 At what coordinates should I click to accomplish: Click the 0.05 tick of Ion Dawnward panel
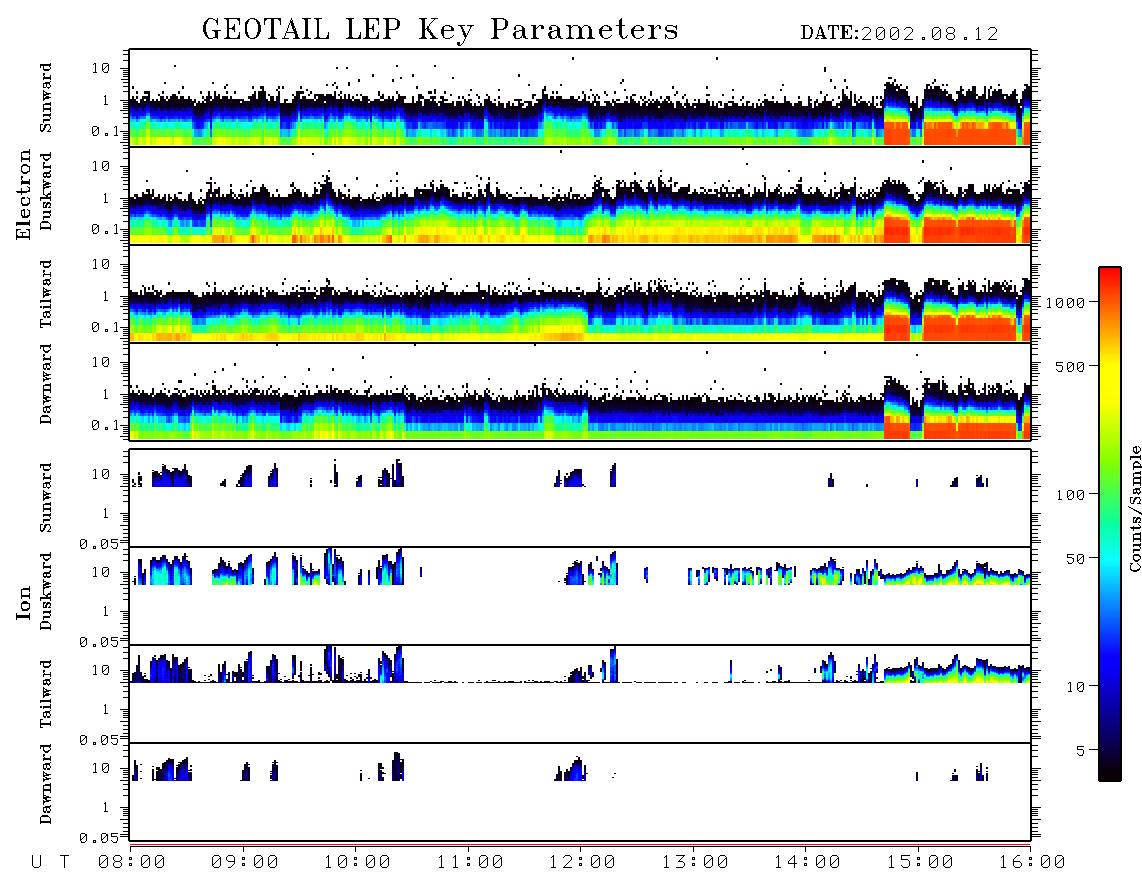pos(99,838)
